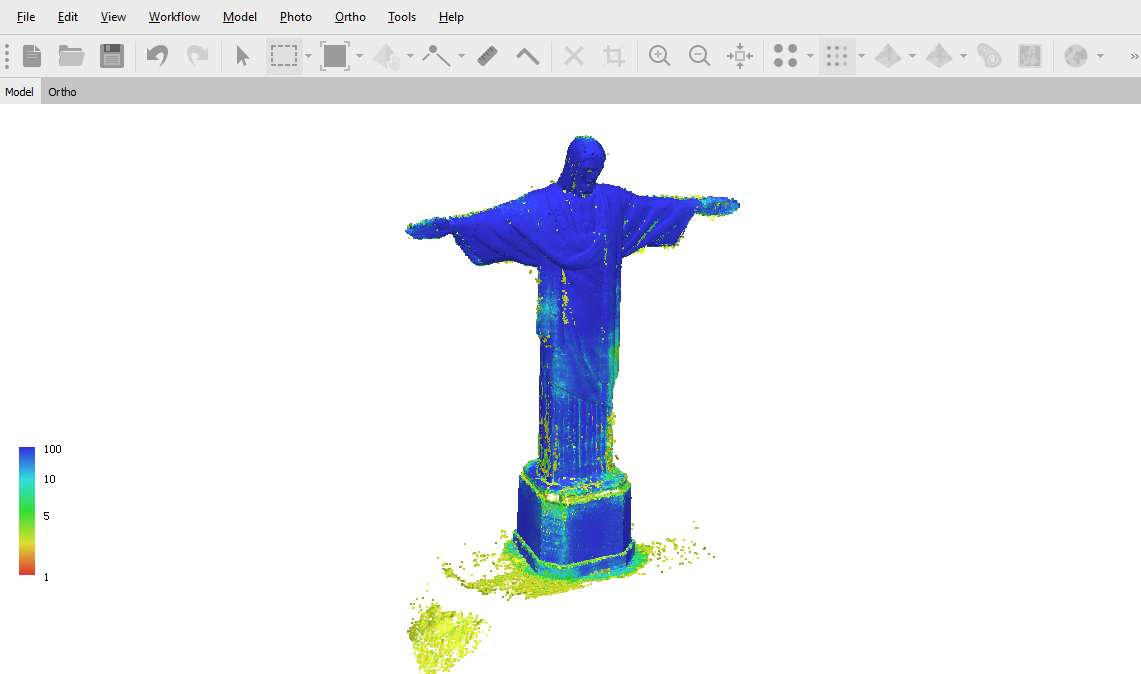Open the dense cloud display dropdown
Viewport: 1141px width, 674px height.
pyautogui.click(x=862, y=56)
